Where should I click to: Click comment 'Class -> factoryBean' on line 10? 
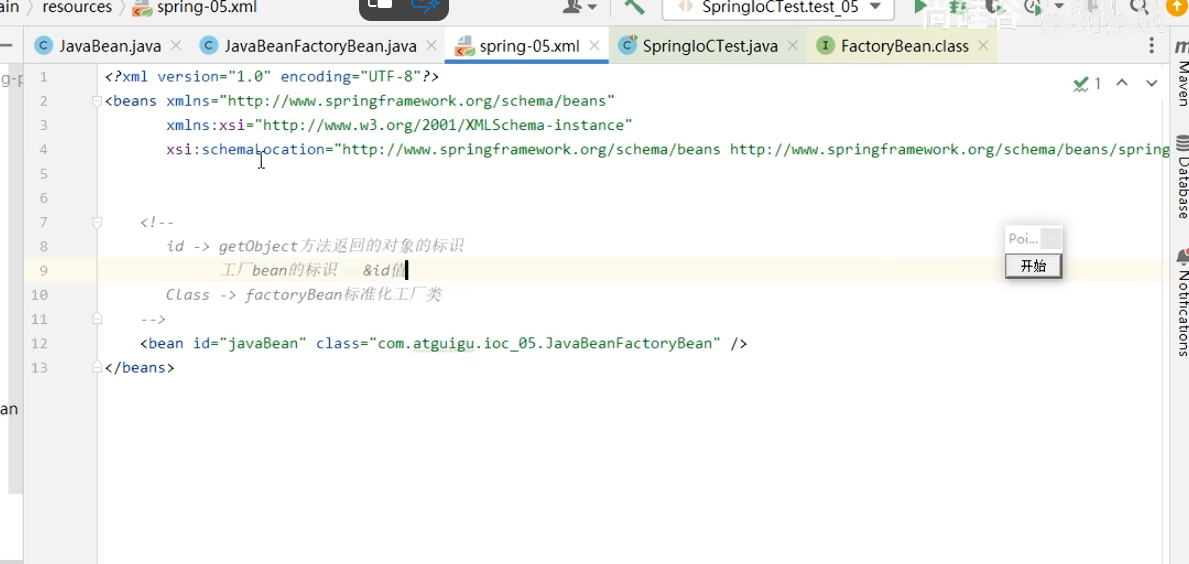255,295
